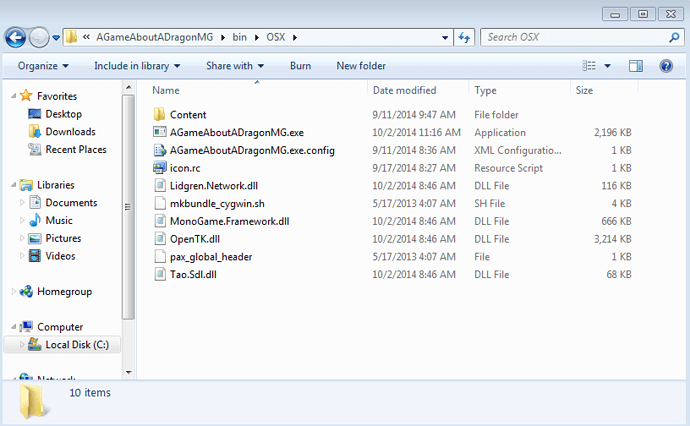690x426 pixels.
Task: Click the folder icon in the address bar
Action: 71,37
